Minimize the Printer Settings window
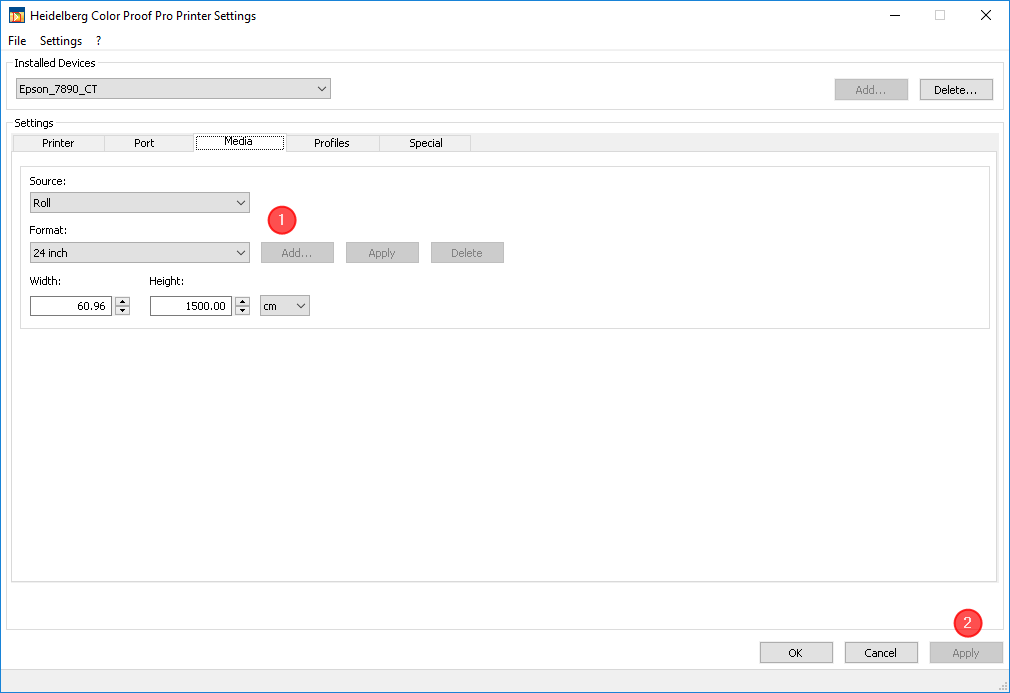The image size is (1010, 693). pos(895,15)
